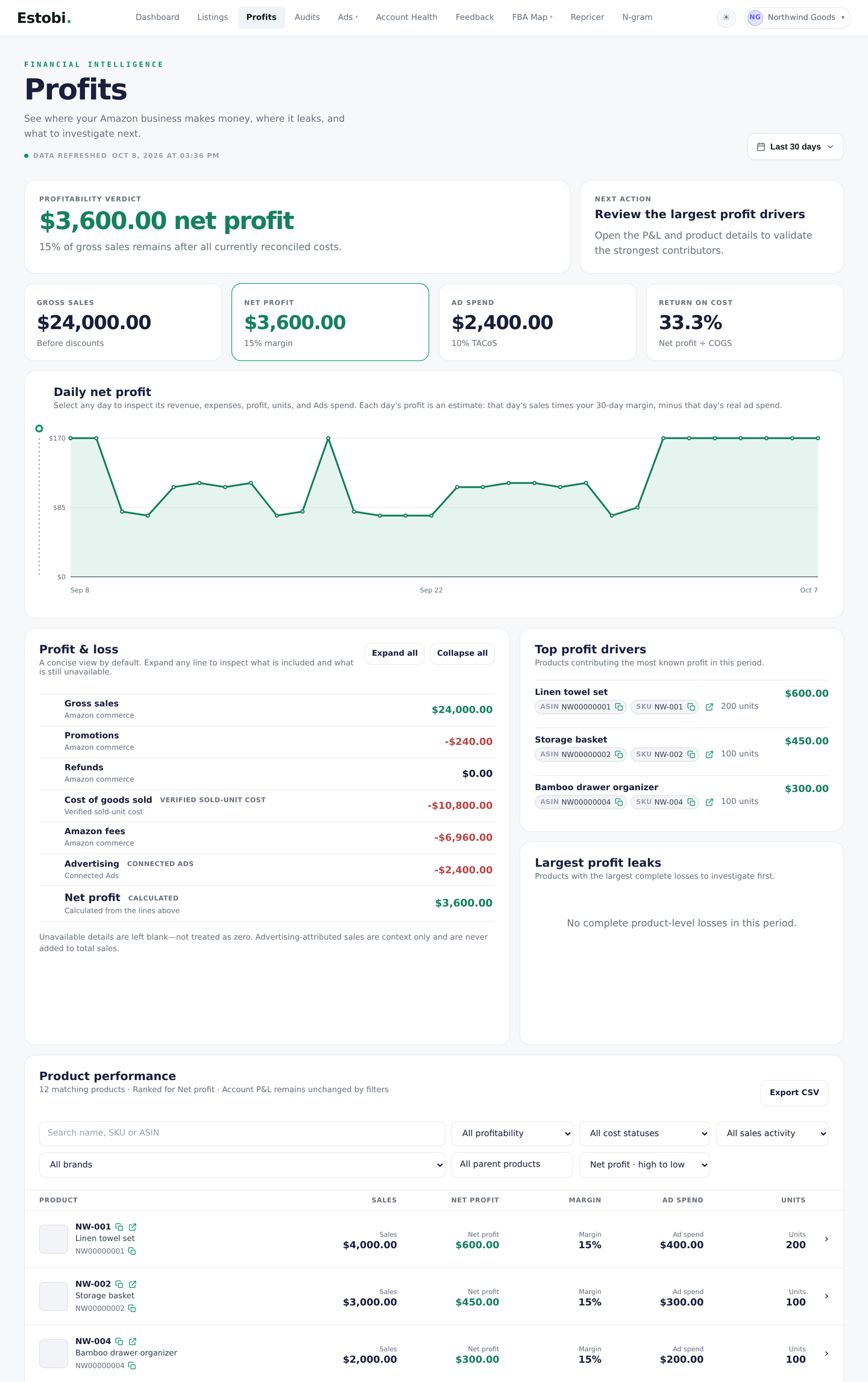Copy SKU NW-002 in product performance table
This screenshot has height=1382, width=868.
(x=119, y=1284)
